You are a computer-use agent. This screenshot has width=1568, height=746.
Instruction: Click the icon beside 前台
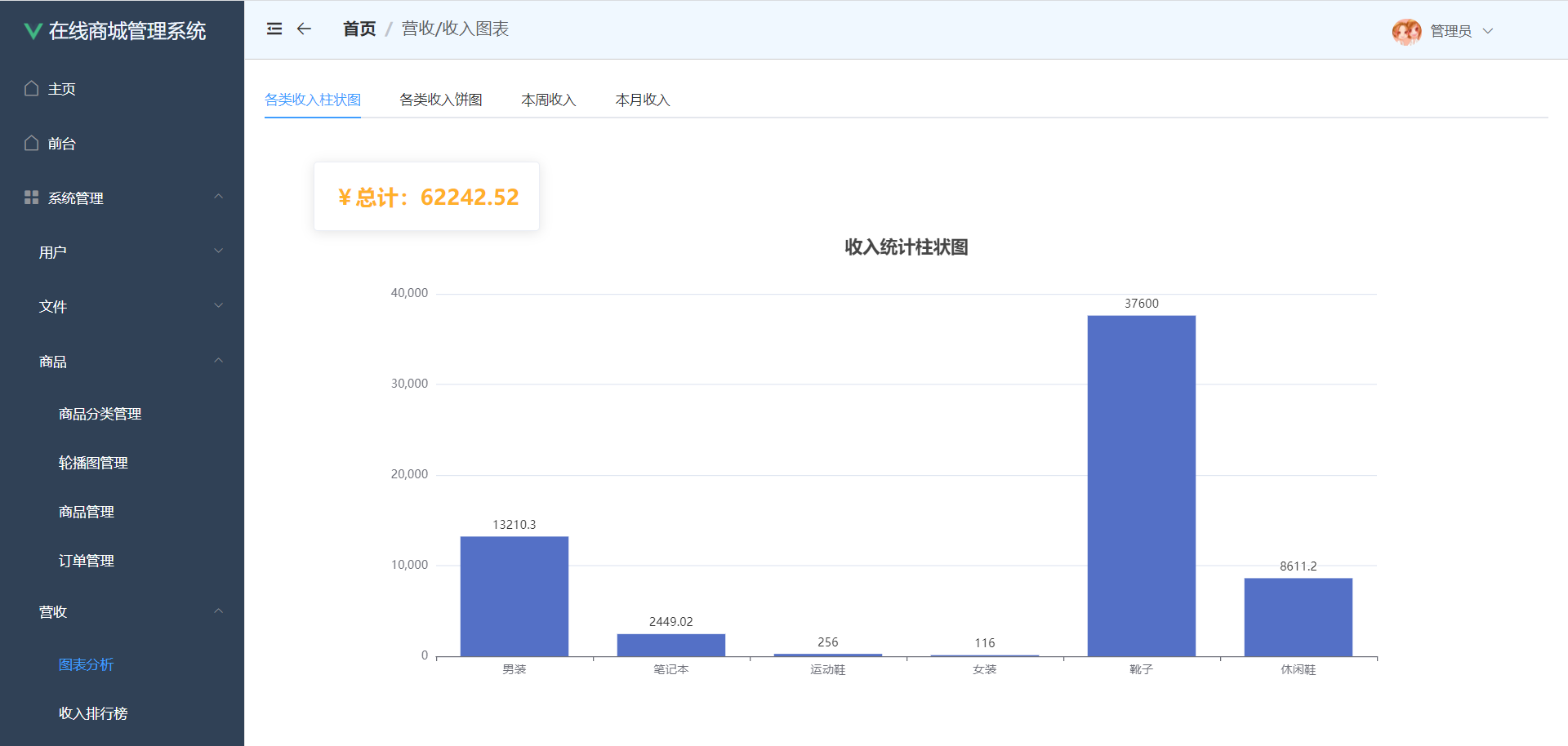coord(32,143)
